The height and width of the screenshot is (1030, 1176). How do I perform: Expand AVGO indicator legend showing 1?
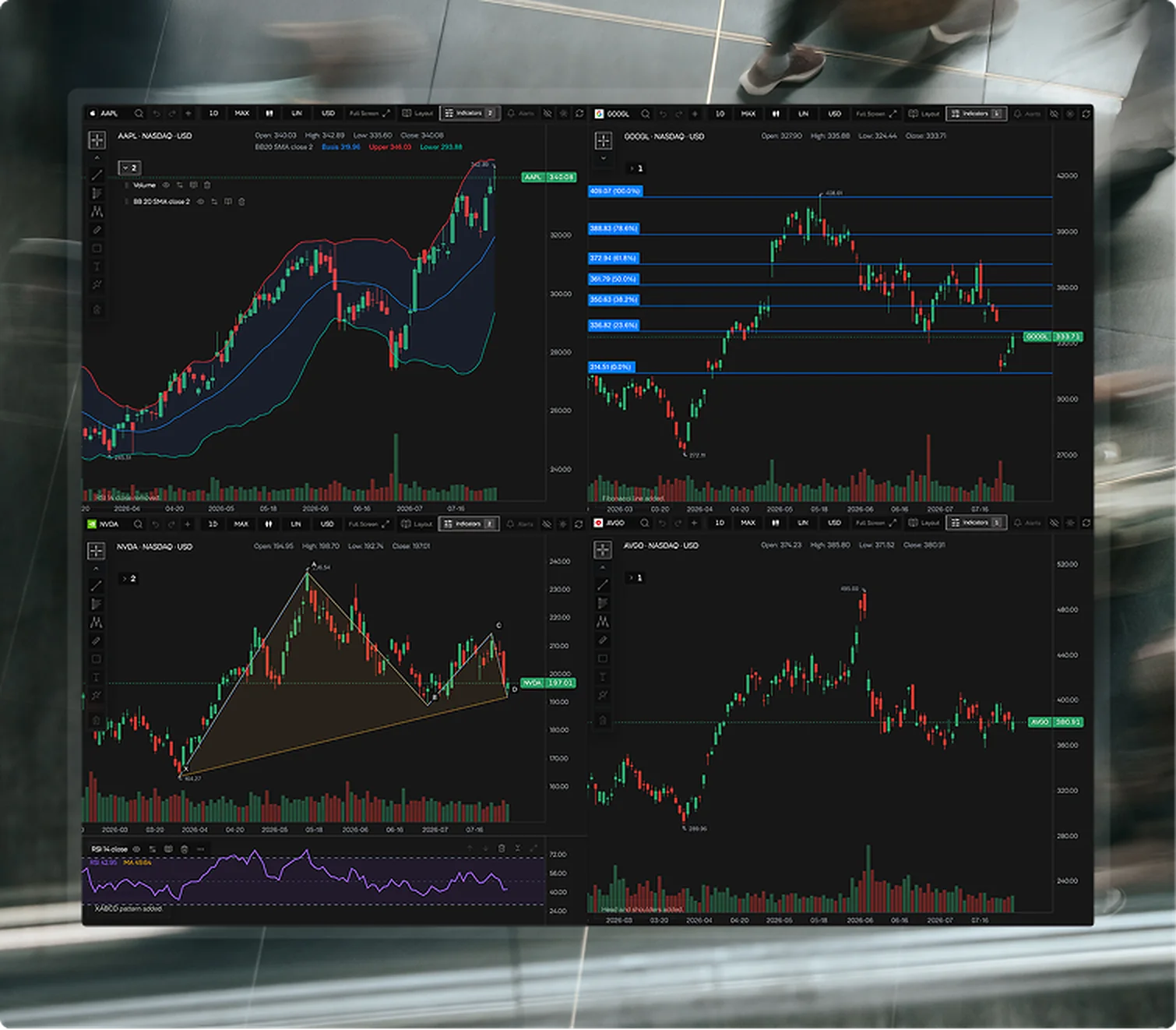(x=636, y=577)
